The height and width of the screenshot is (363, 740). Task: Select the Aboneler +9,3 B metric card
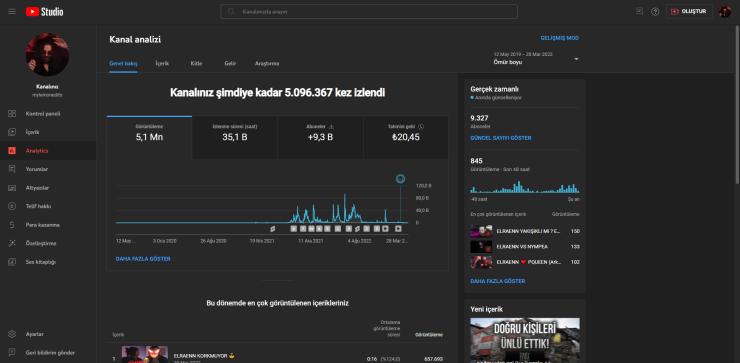pyautogui.click(x=320, y=137)
